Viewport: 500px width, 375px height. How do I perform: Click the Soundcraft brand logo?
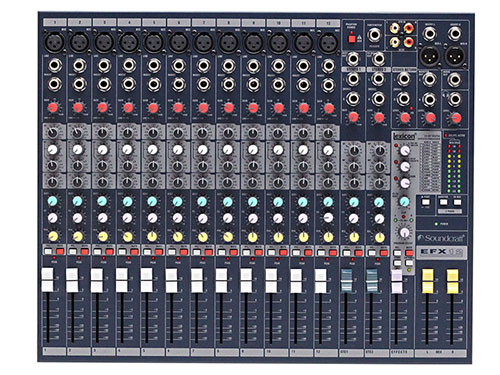441,238
